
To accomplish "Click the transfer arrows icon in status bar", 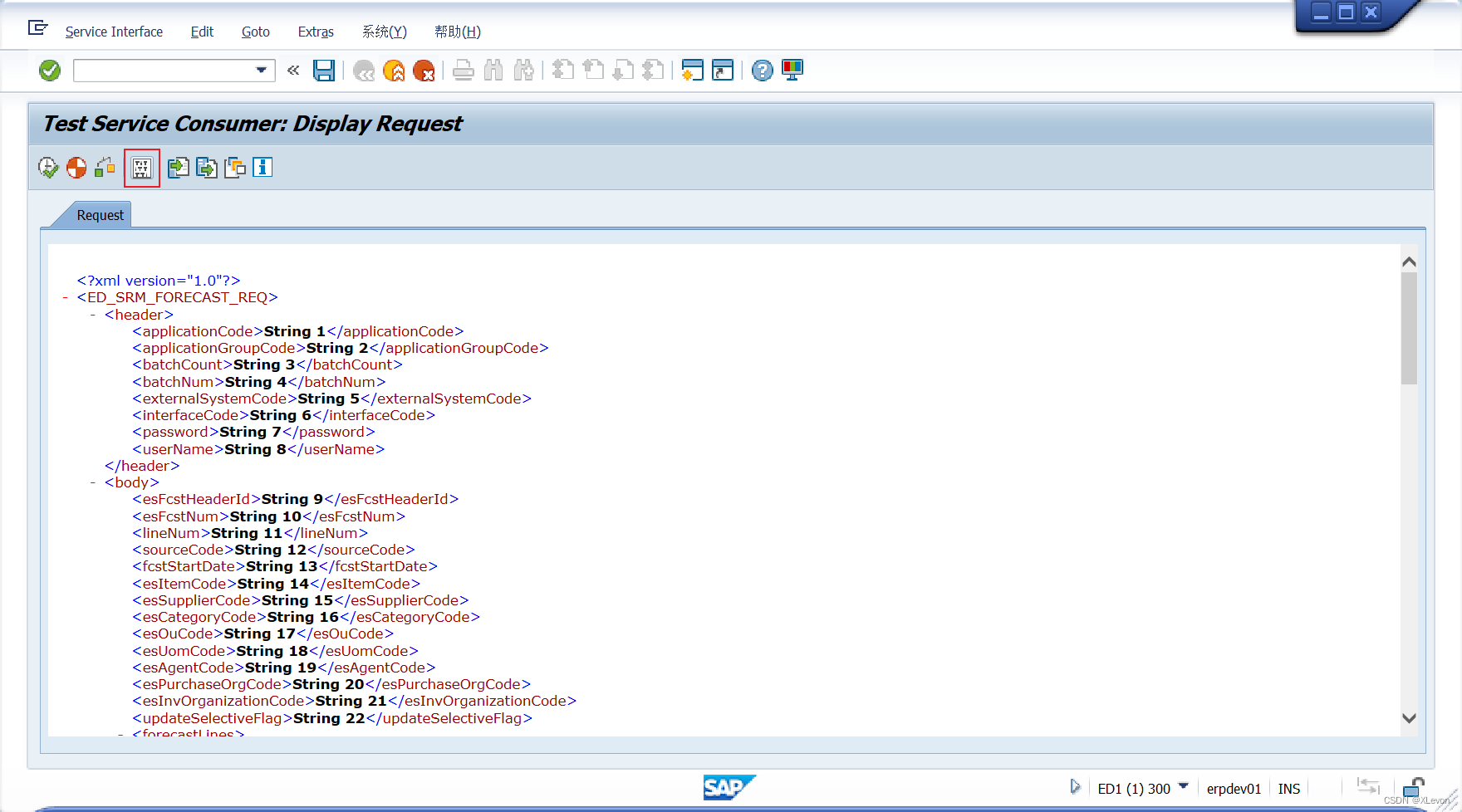I will 1367,785.
